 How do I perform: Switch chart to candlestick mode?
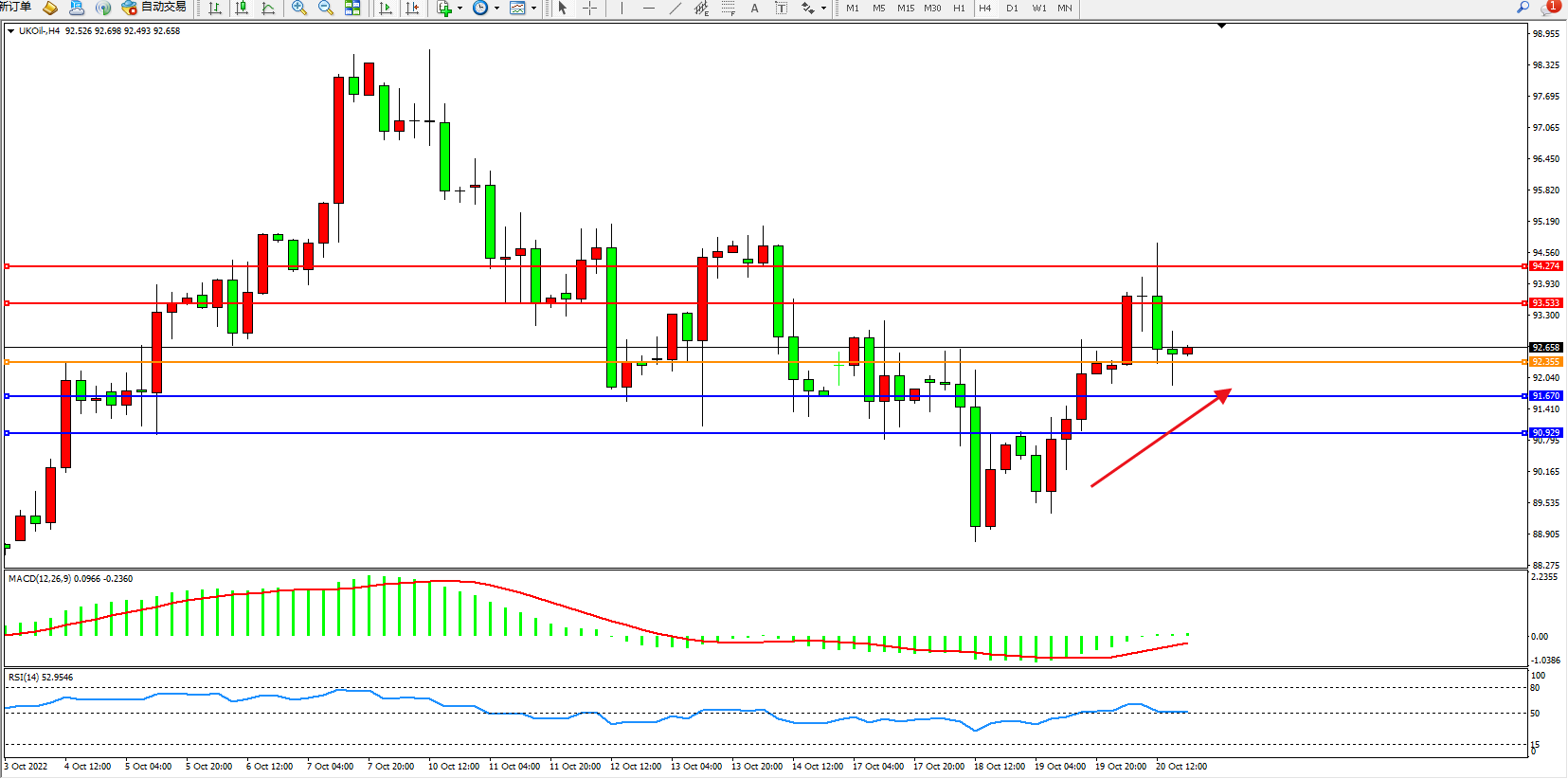[x=242, y=8]
